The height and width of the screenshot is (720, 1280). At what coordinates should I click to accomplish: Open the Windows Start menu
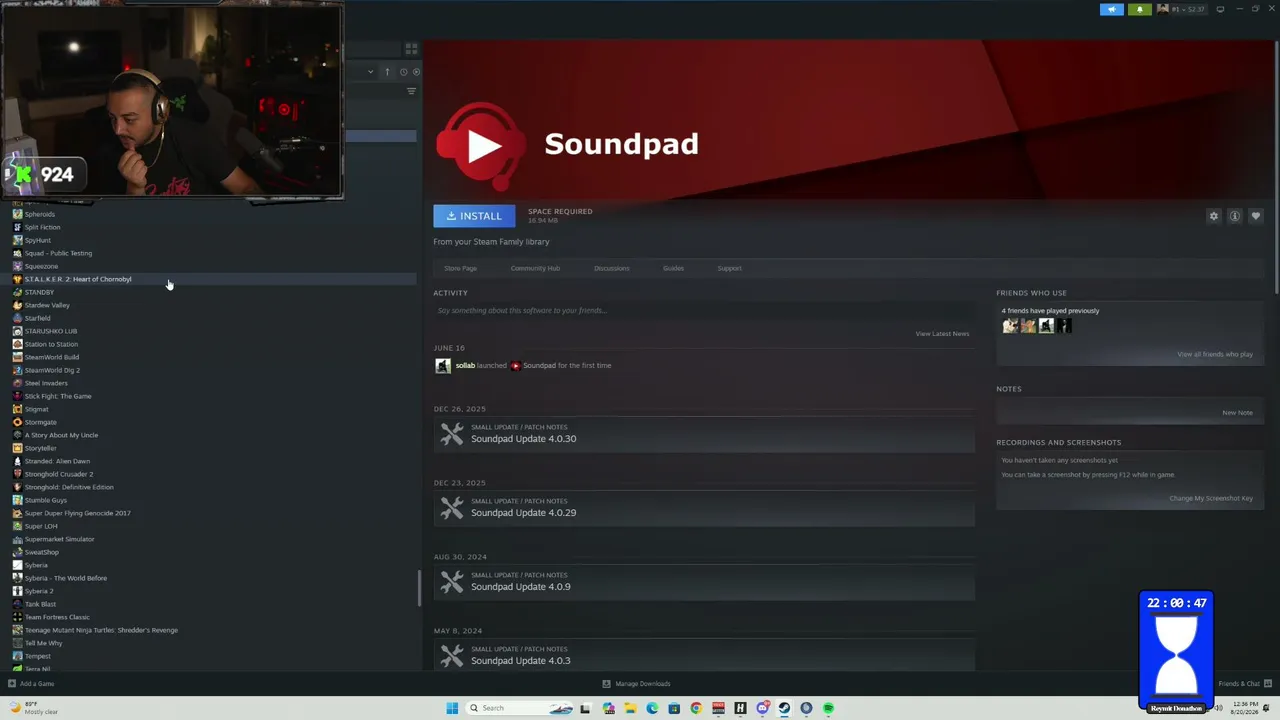click(452, 708)
